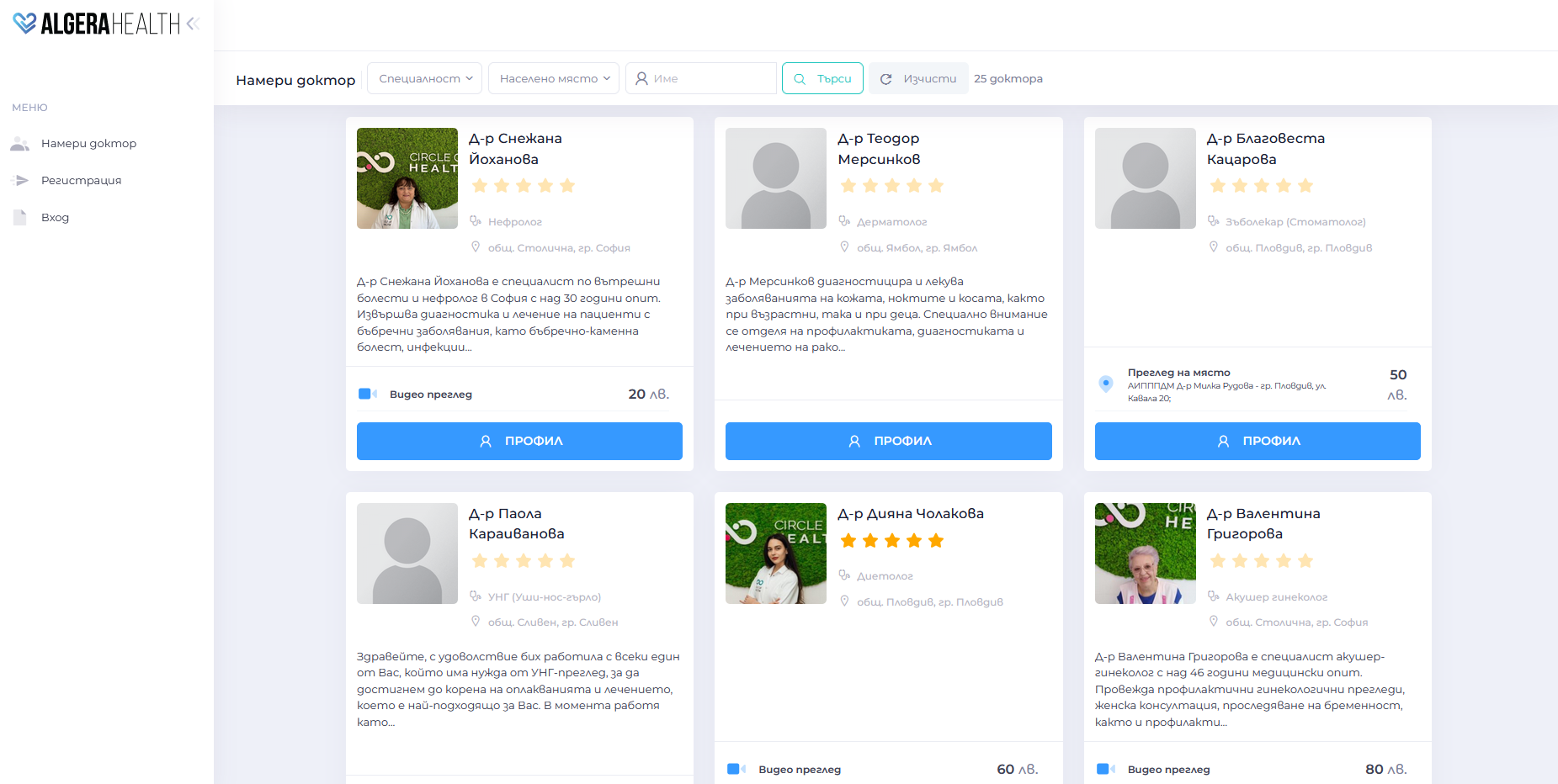The width and height of the screenshot is (1558, 784).
Task: Click video camera icon for 60 лв. преглед
Action: pos(736,769)
